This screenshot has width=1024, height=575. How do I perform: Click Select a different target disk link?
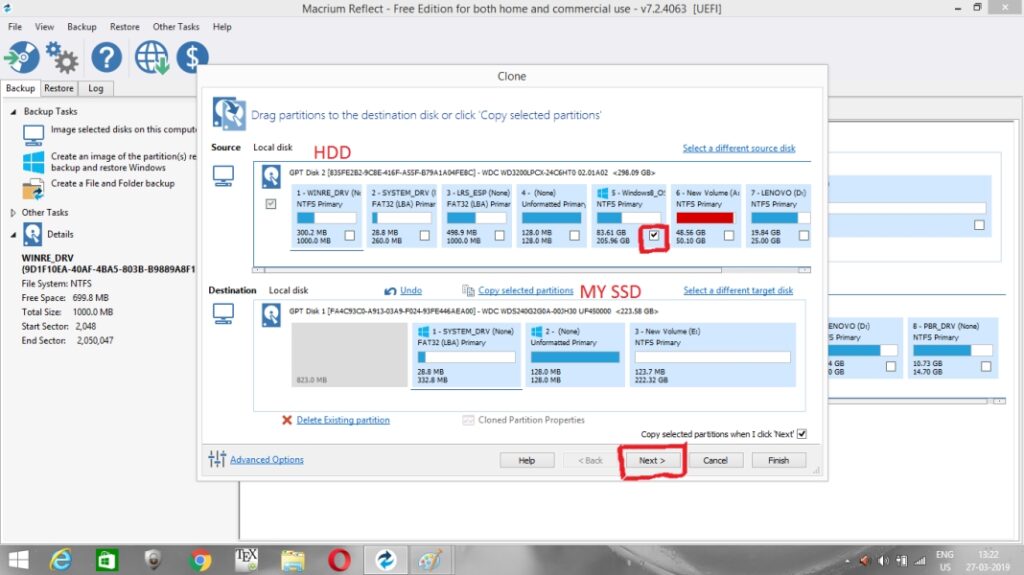click(x=738, y=290)
